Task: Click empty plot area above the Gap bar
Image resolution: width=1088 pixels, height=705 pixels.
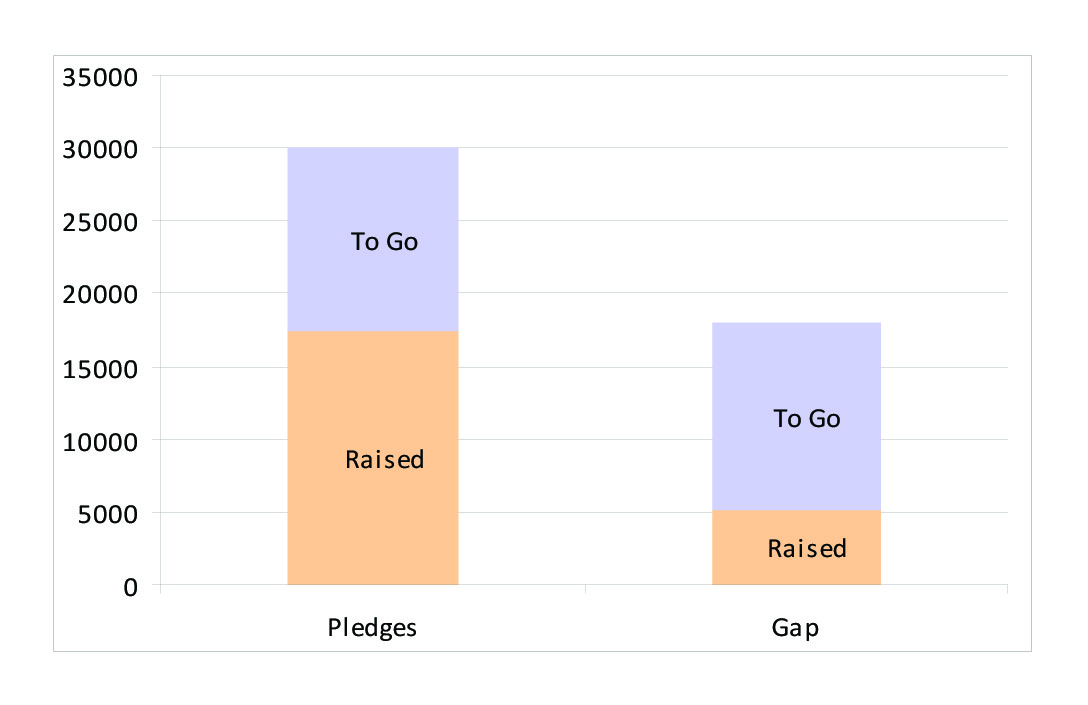Action: pos(796,200)
